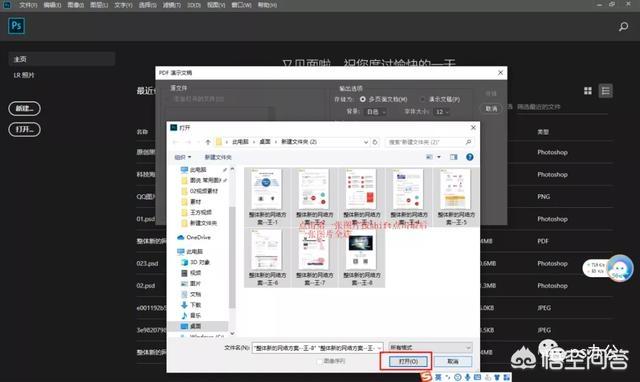The height and width of the screenshot is (382, 640).
Task: Toggle 图像序列 checkbox in Open dialog
Action: point(320,362)
